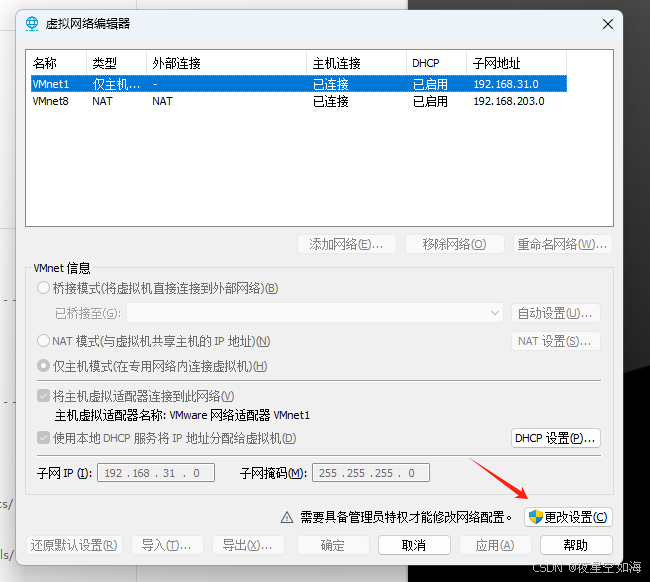
Task: Open DHCP 设置(P) button
Action: pos(555,438)
